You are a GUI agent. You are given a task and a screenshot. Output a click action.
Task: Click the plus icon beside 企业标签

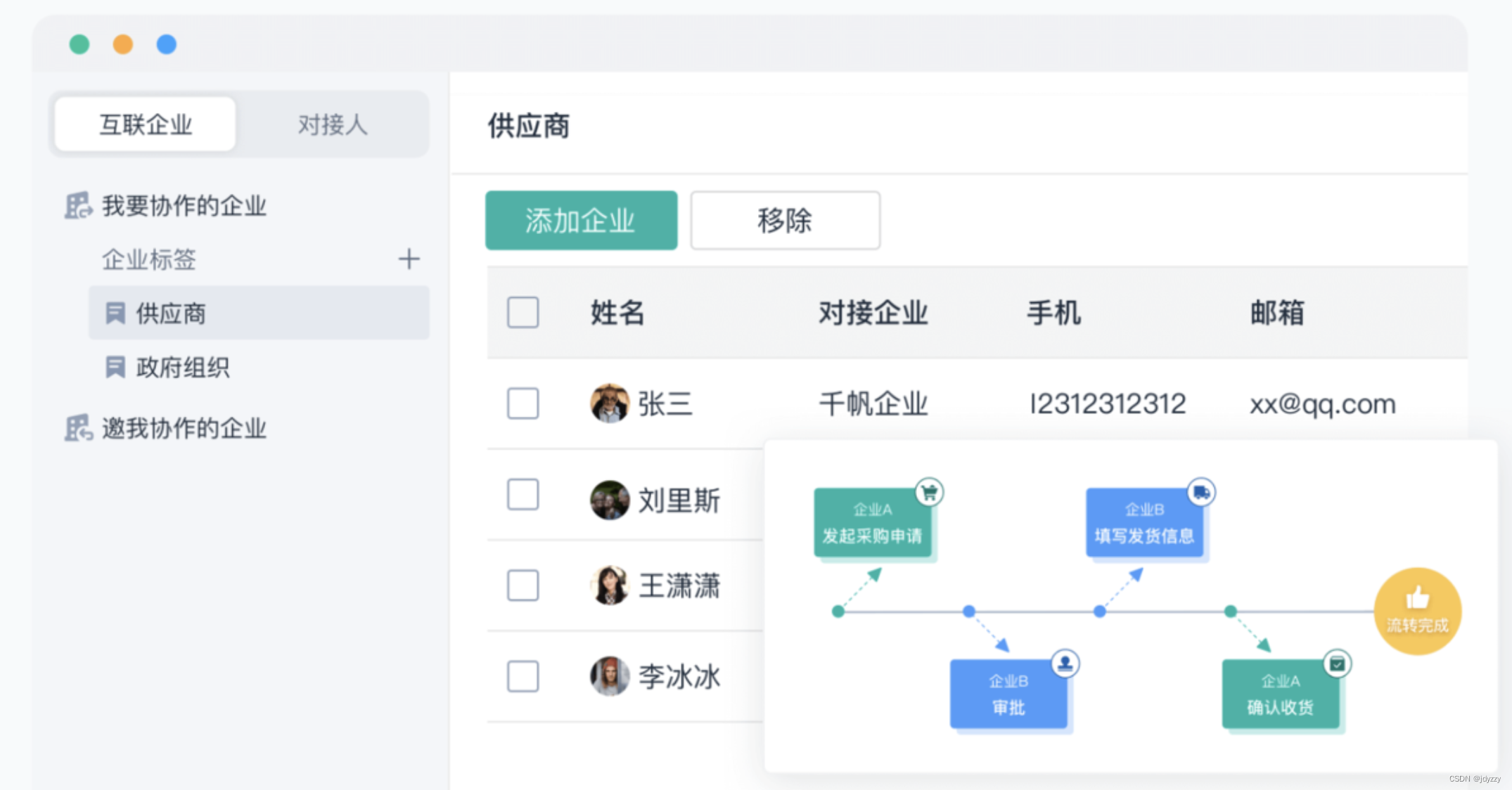tap(409, 259)
